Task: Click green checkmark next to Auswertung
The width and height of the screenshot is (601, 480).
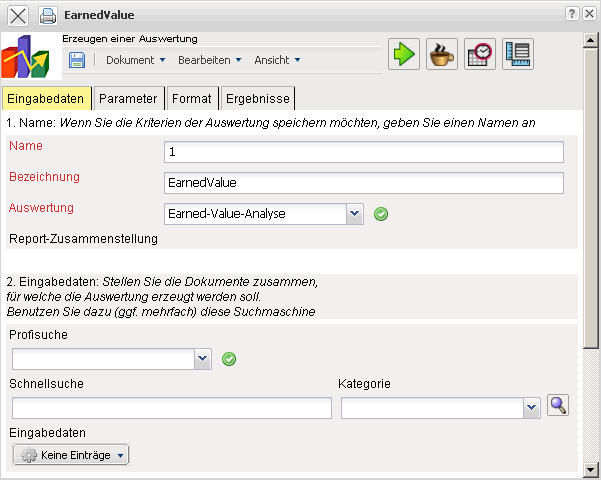Action: coord(381,214)
